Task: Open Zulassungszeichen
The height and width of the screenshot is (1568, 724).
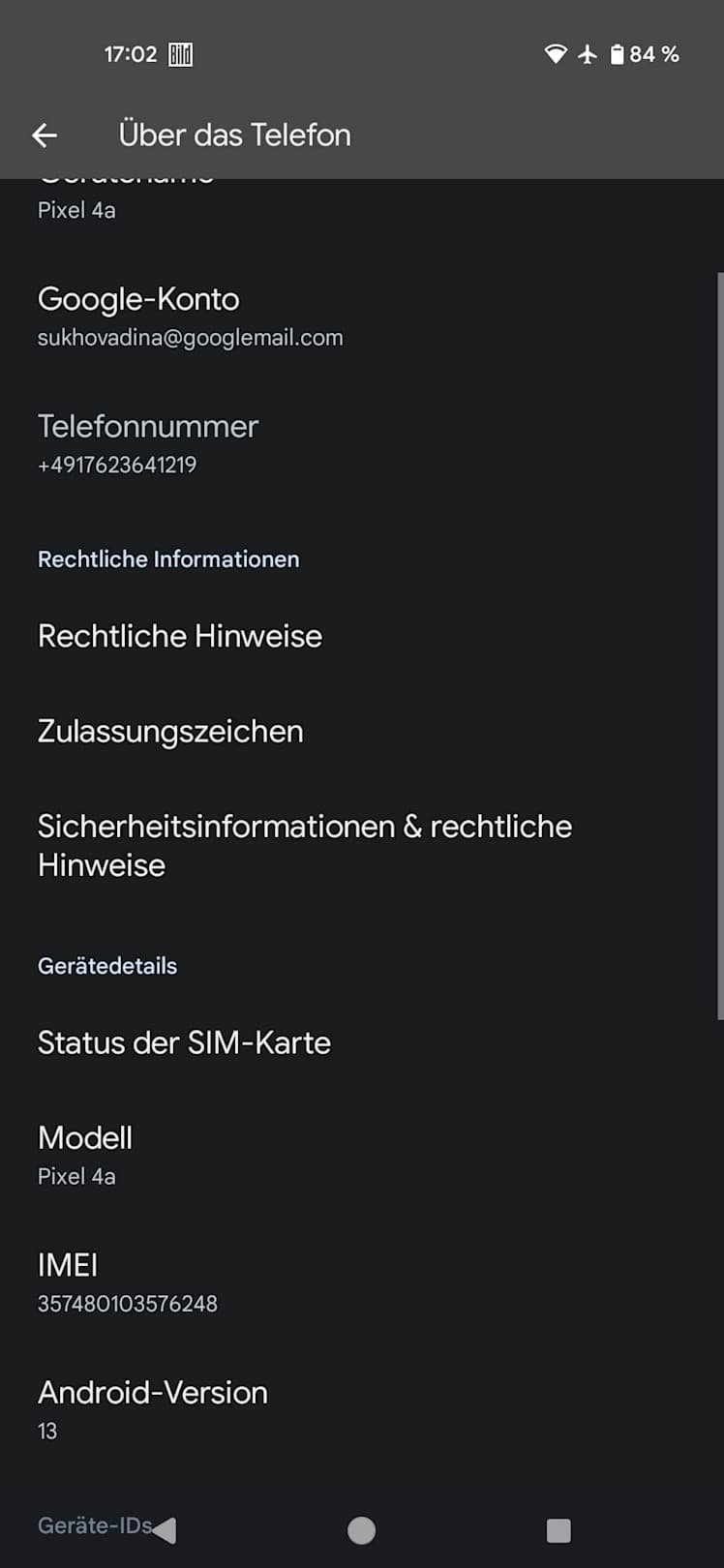Action: click(x=170, y=732)
